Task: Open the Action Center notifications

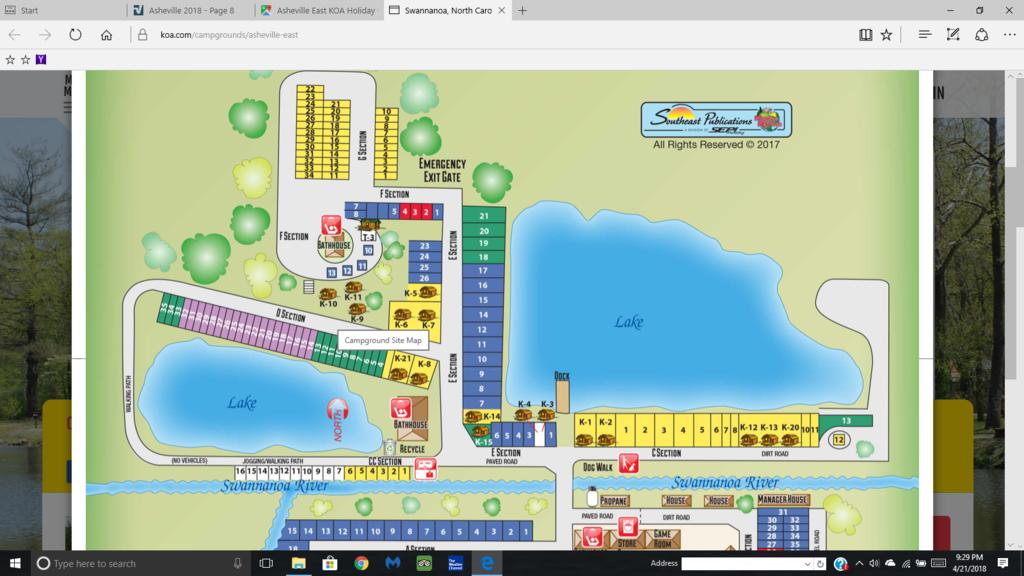Action: (x=1002, y=564)
